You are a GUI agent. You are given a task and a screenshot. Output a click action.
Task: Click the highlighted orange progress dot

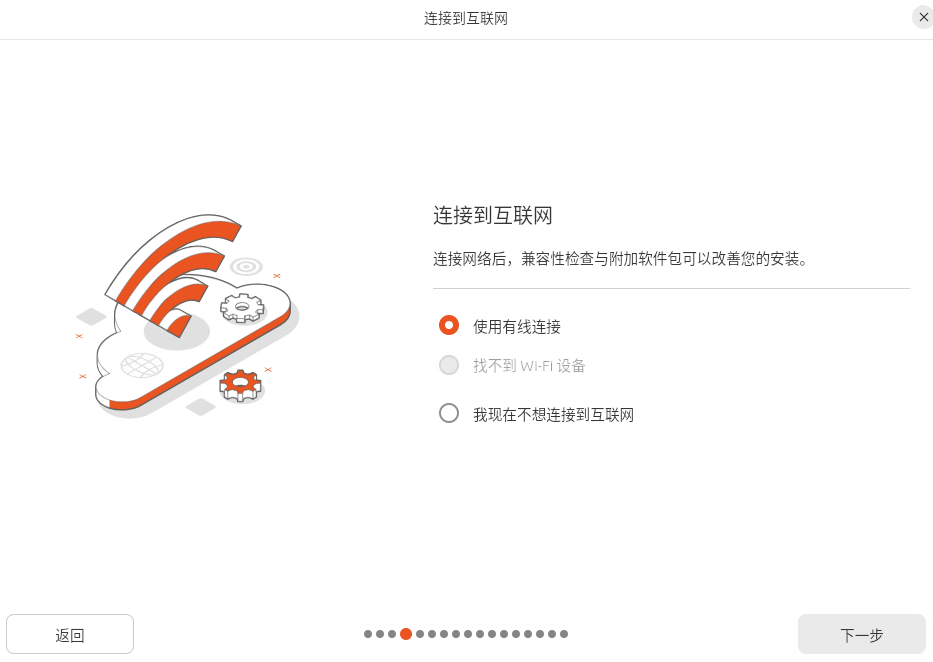coord(406,634)
